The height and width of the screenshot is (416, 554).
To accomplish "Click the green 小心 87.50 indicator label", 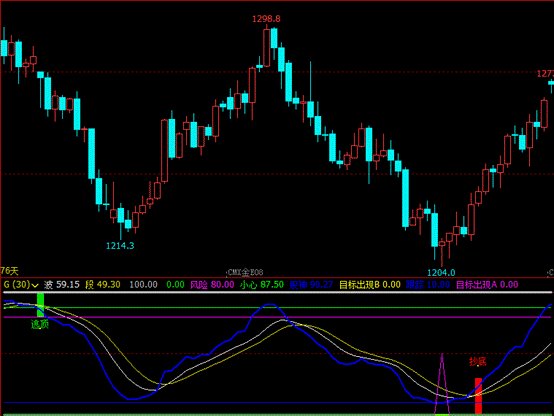I will coord(261,285).
